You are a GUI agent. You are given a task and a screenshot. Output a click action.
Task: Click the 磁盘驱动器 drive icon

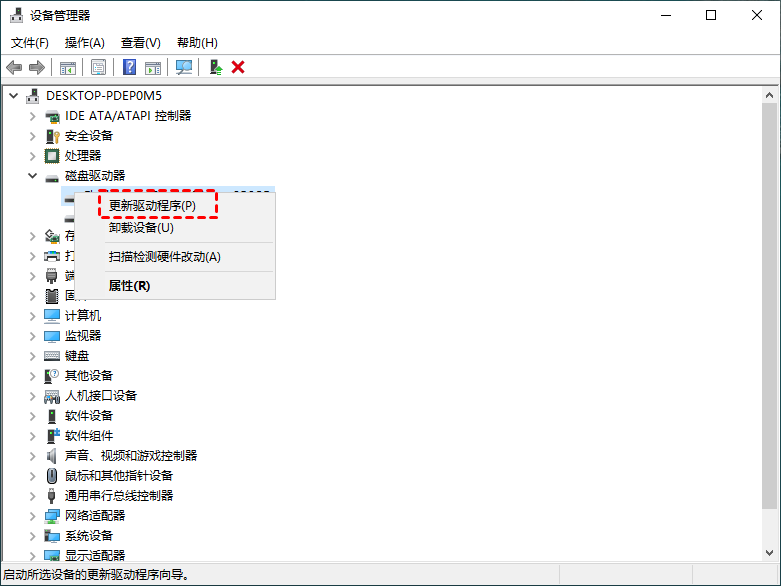52,177
